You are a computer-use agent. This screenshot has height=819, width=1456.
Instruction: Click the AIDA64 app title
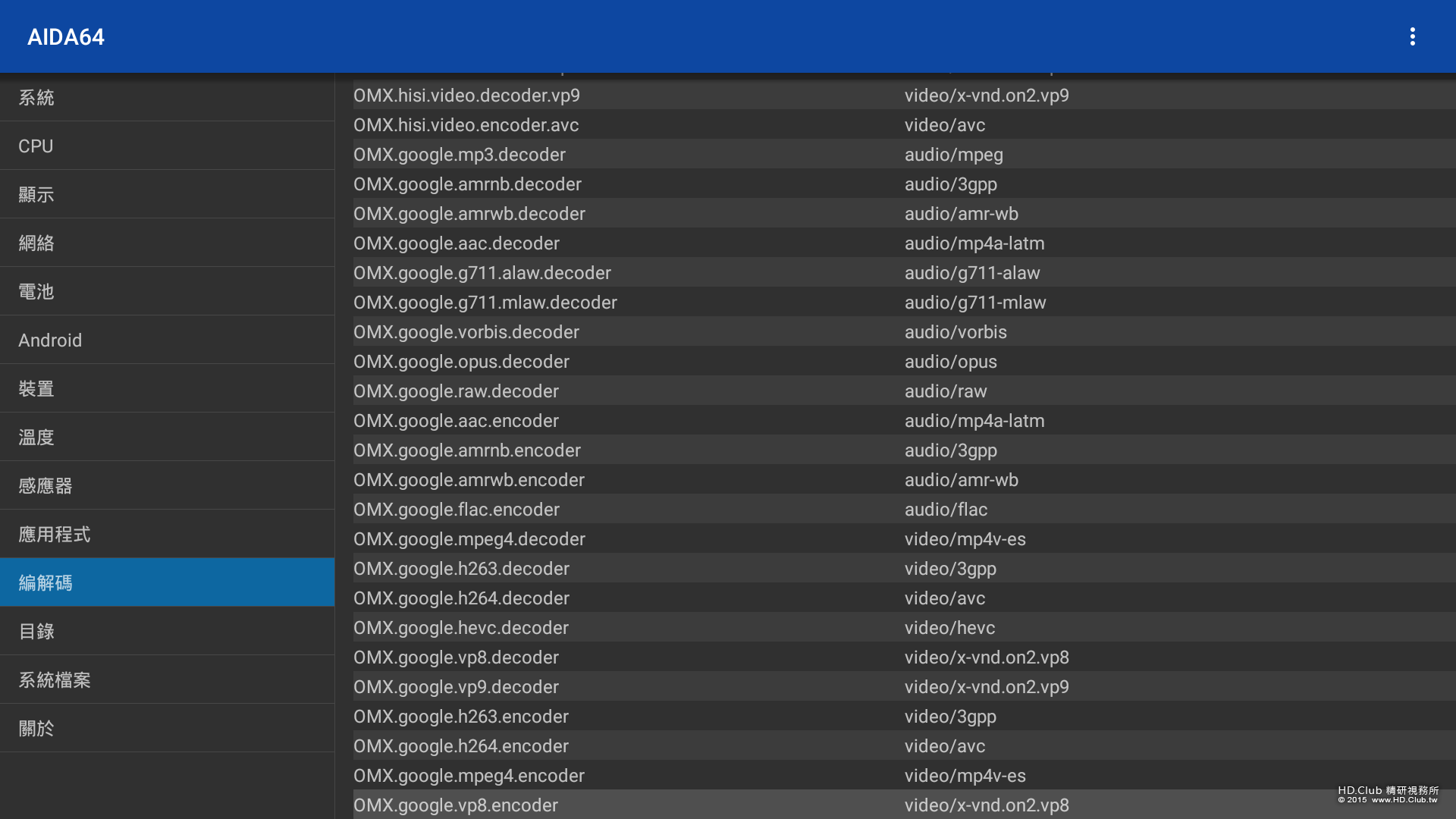66,36
